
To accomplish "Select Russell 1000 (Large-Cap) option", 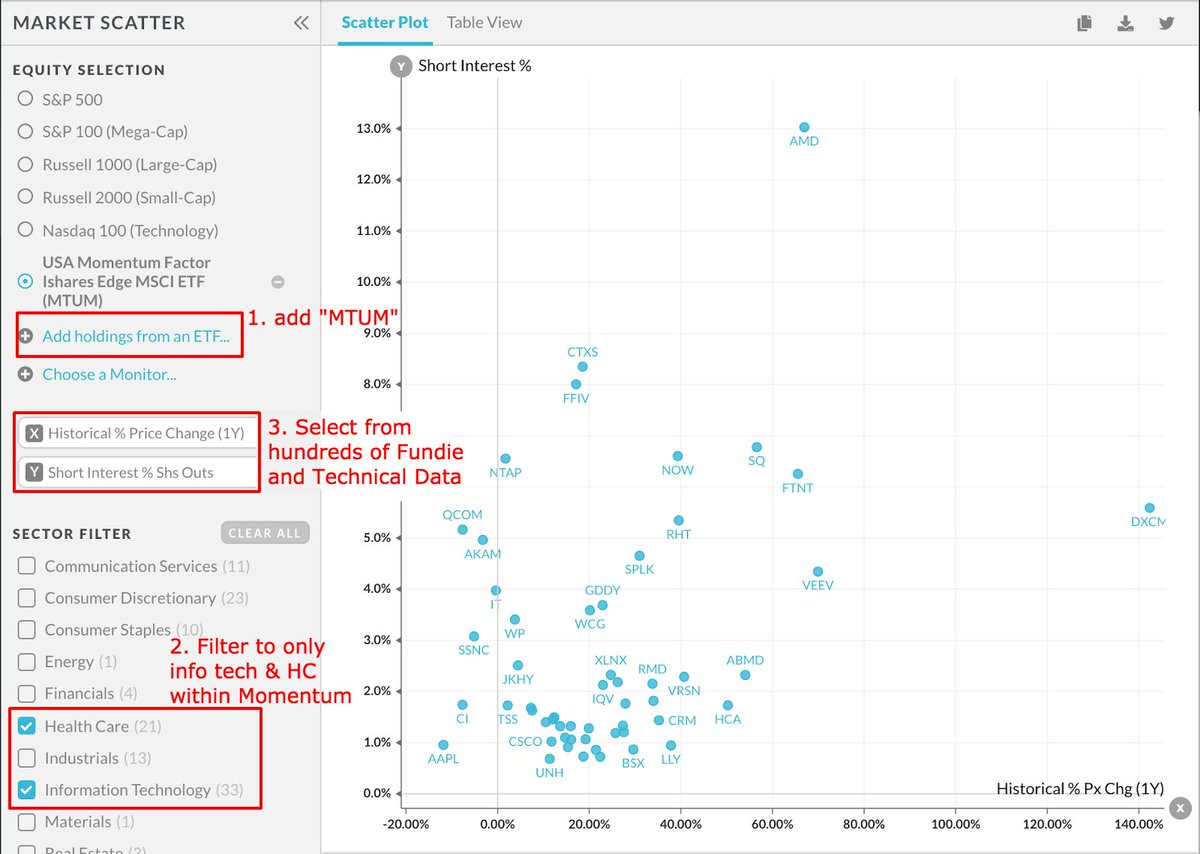I will point(26,164).
